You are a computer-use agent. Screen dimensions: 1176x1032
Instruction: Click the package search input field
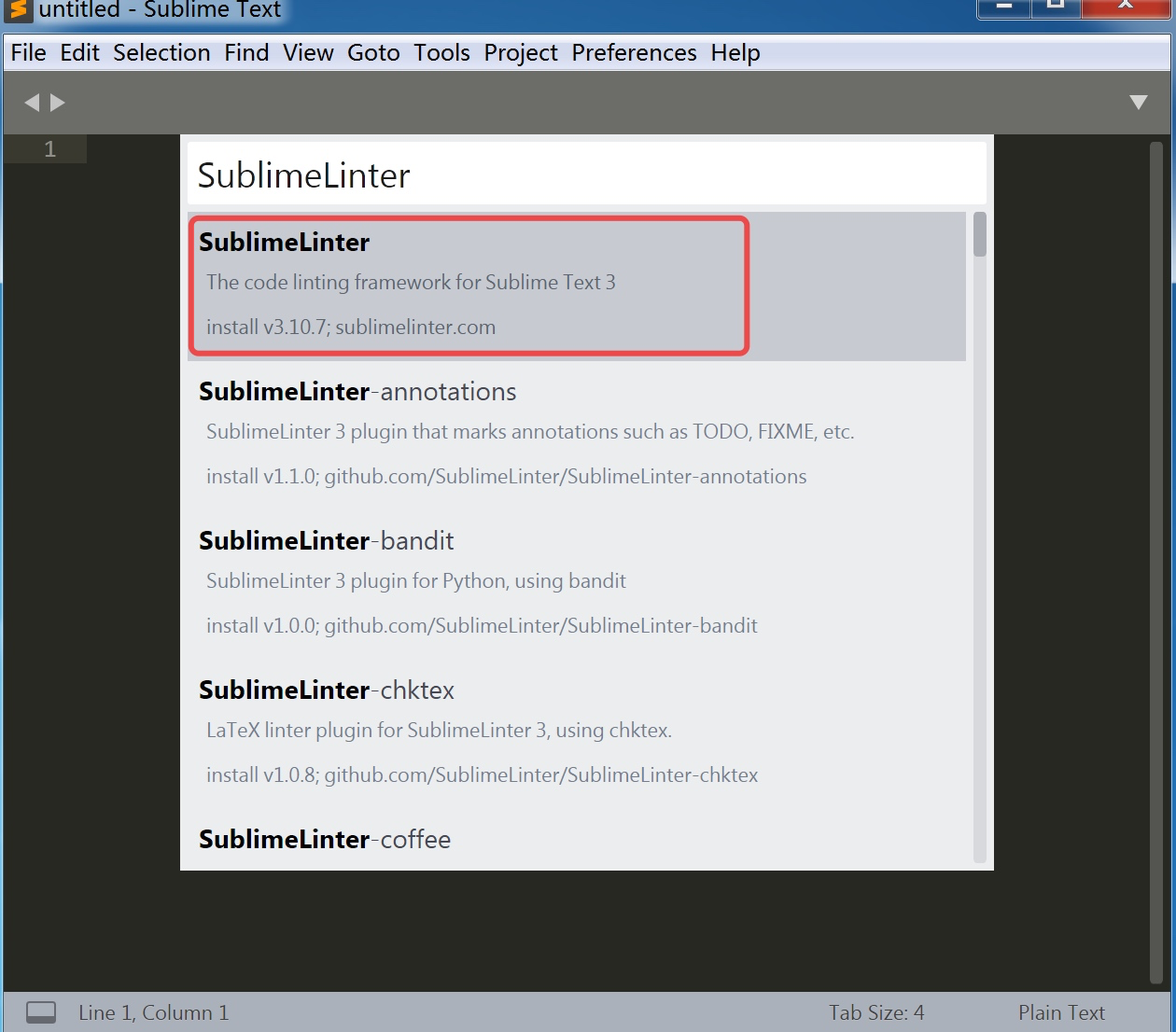587,174
